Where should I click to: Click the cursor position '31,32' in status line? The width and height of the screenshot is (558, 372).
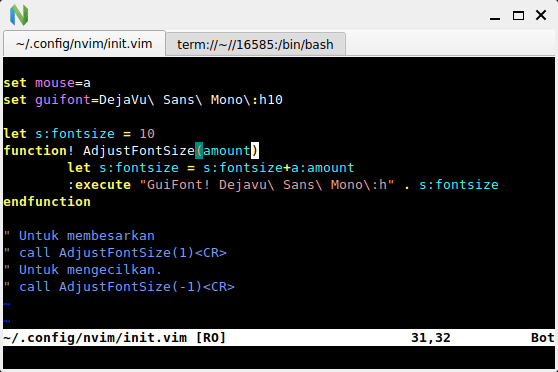pyautogui.click(x=431, y=338)
